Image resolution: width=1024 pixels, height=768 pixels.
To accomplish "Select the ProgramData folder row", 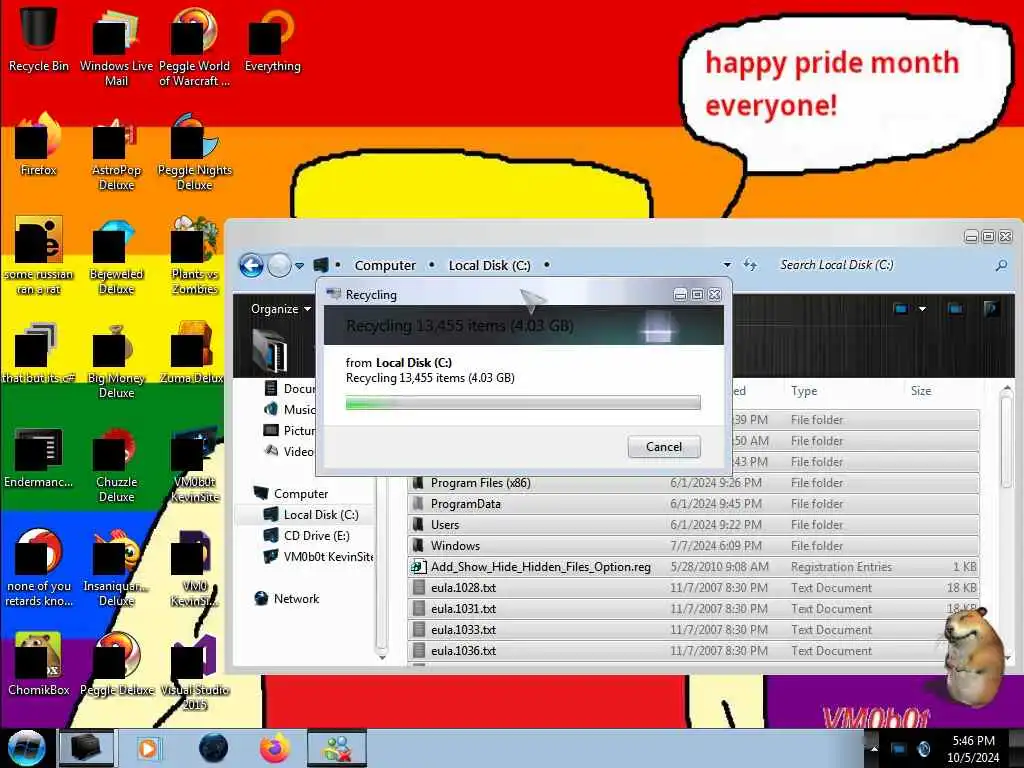I will [694, 504].
